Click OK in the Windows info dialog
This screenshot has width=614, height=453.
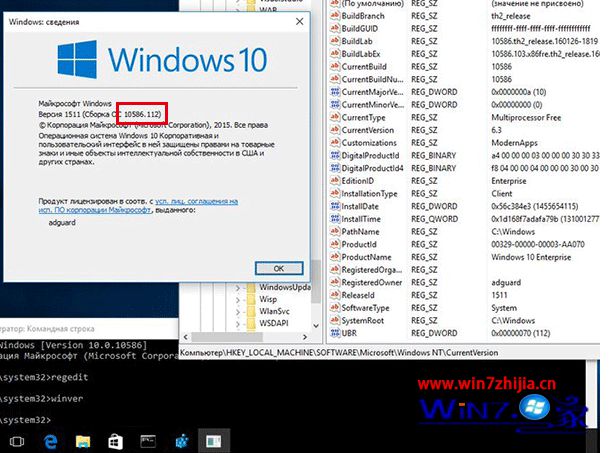(x=279, y=268)
